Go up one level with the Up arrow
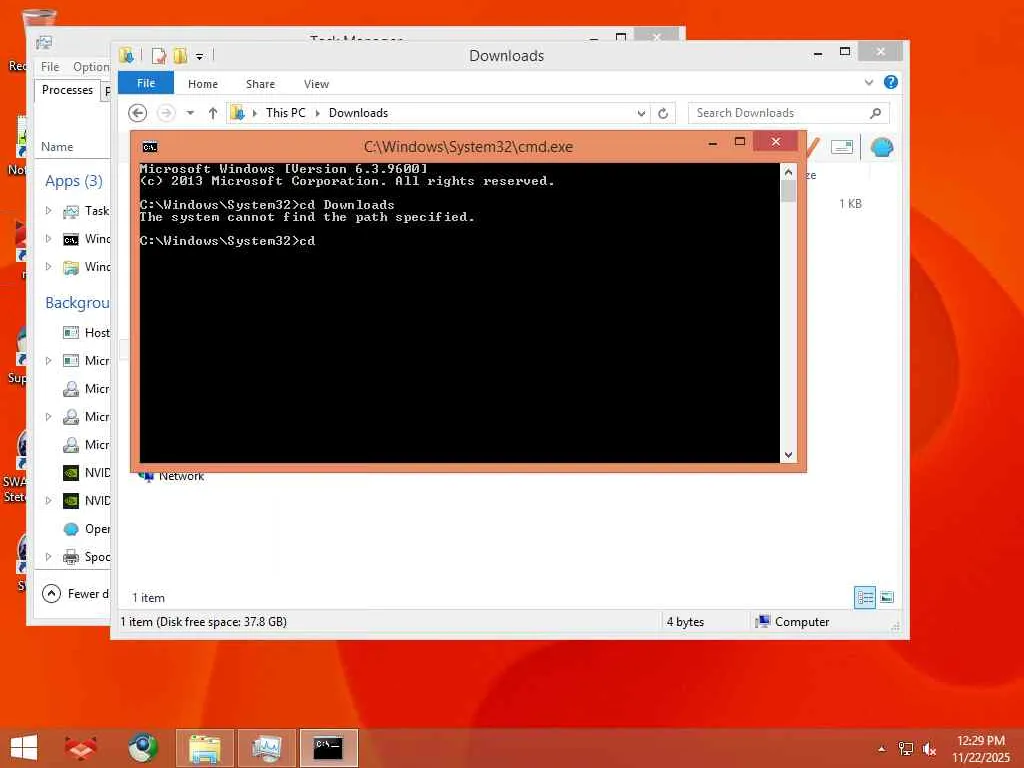1024x768 pixels. (212, 113)
